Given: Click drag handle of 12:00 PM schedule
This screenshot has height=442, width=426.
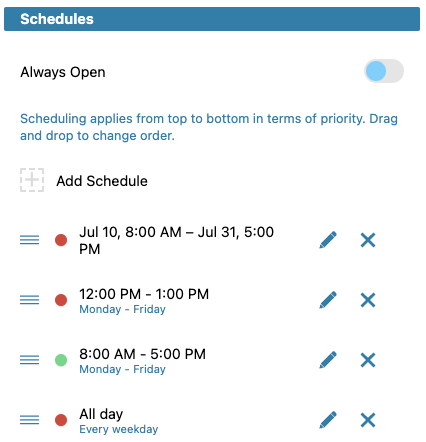Looking at the screenshot, I should 29,300.
